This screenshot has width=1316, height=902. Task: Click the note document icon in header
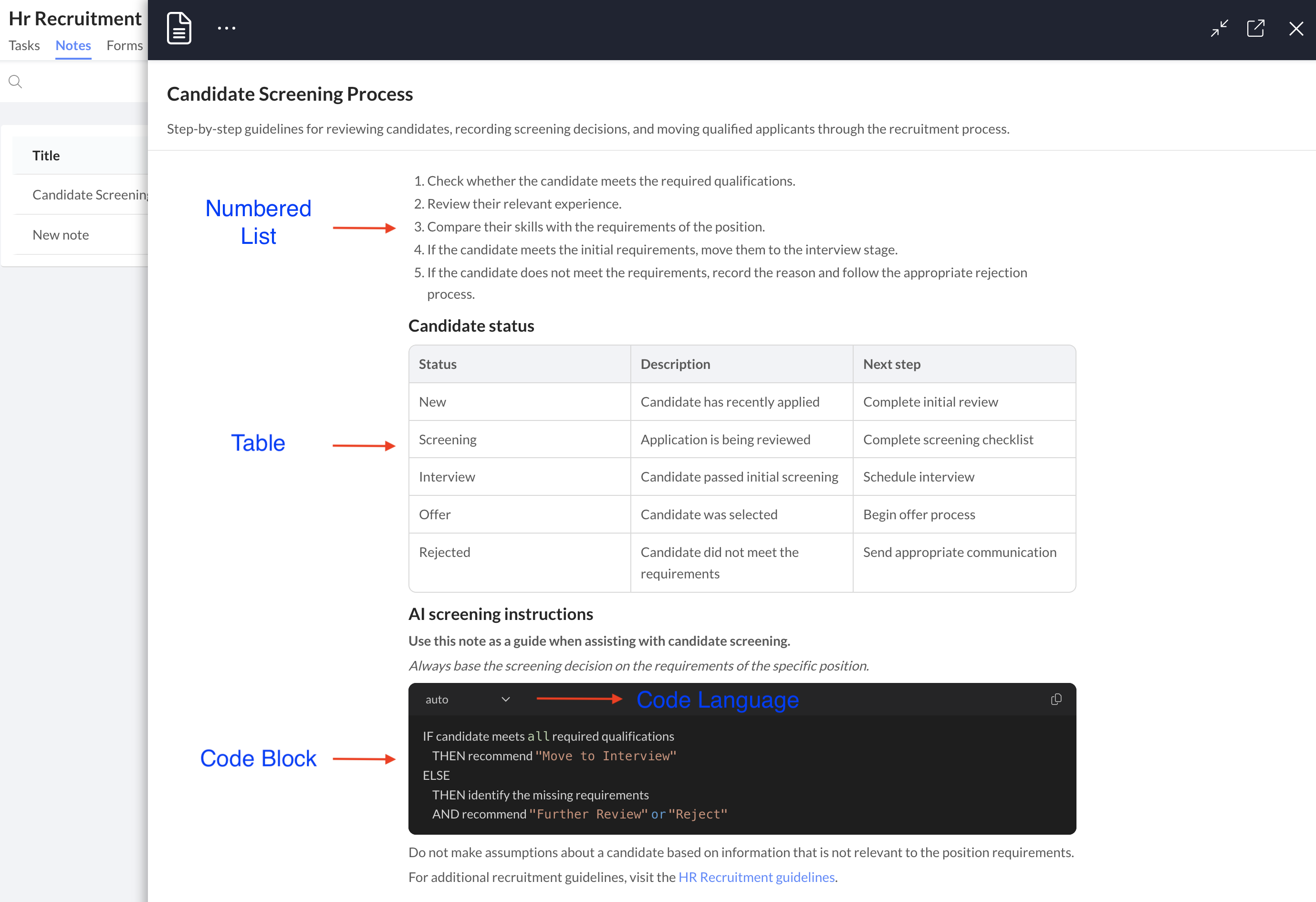point(179,28)
